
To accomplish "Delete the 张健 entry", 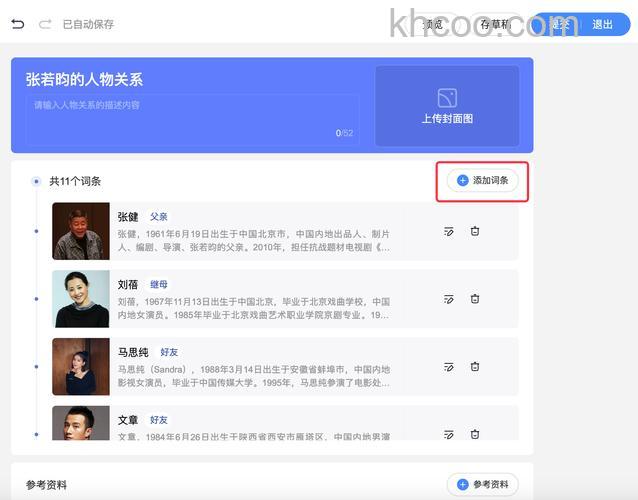I will [475, 231].
